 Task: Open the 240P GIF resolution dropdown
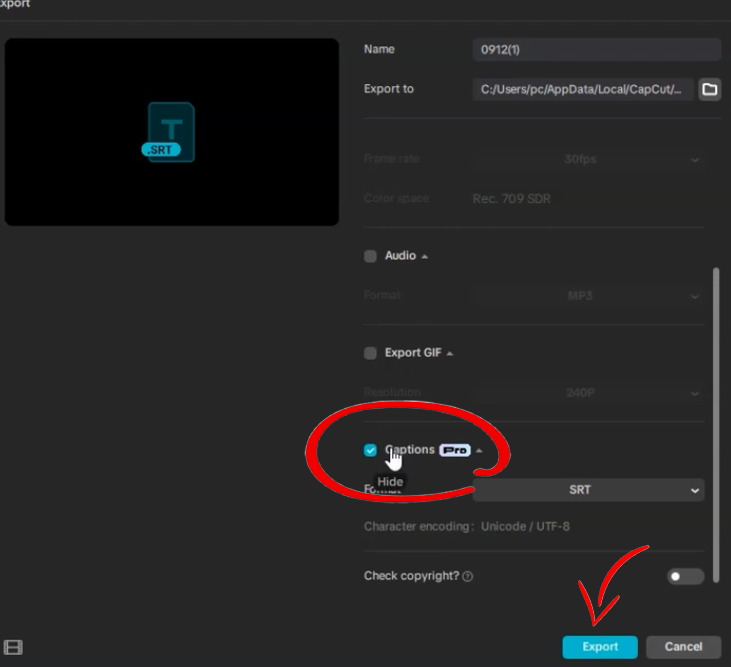pyautogui.click(x=588, y=392)
